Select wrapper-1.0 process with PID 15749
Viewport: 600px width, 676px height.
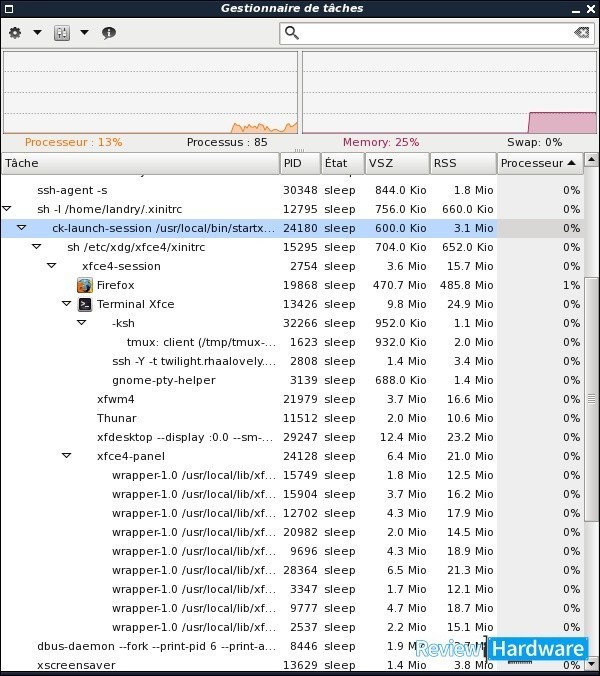click(292, 475)
